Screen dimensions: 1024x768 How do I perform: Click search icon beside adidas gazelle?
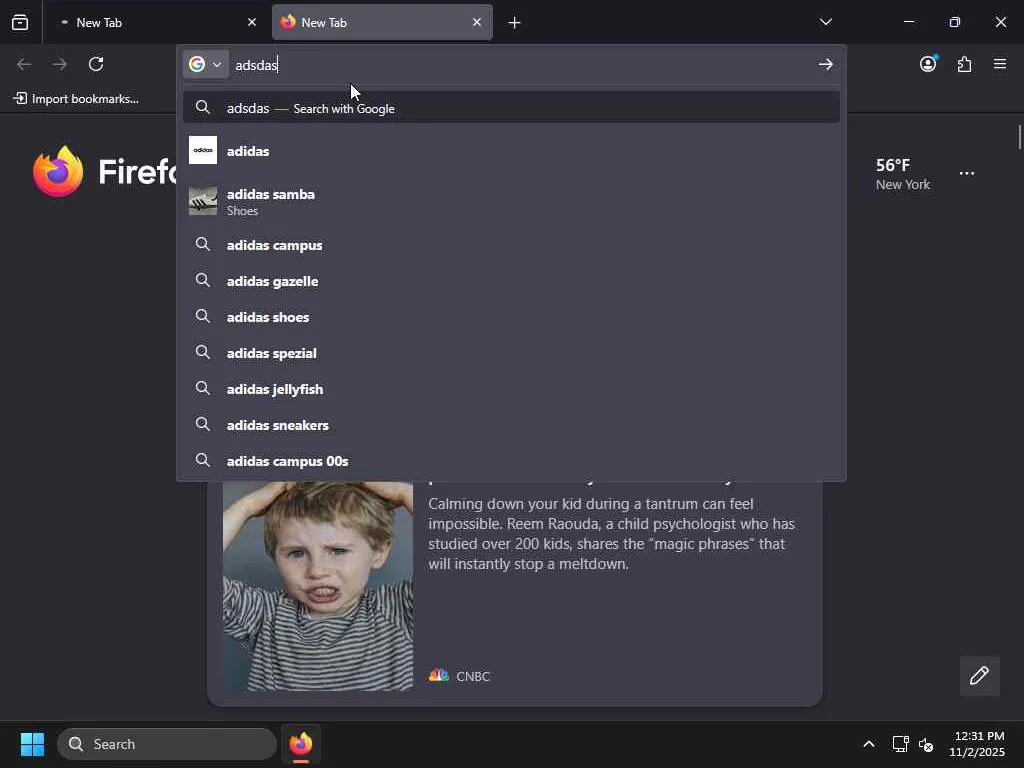pos(203,281)
